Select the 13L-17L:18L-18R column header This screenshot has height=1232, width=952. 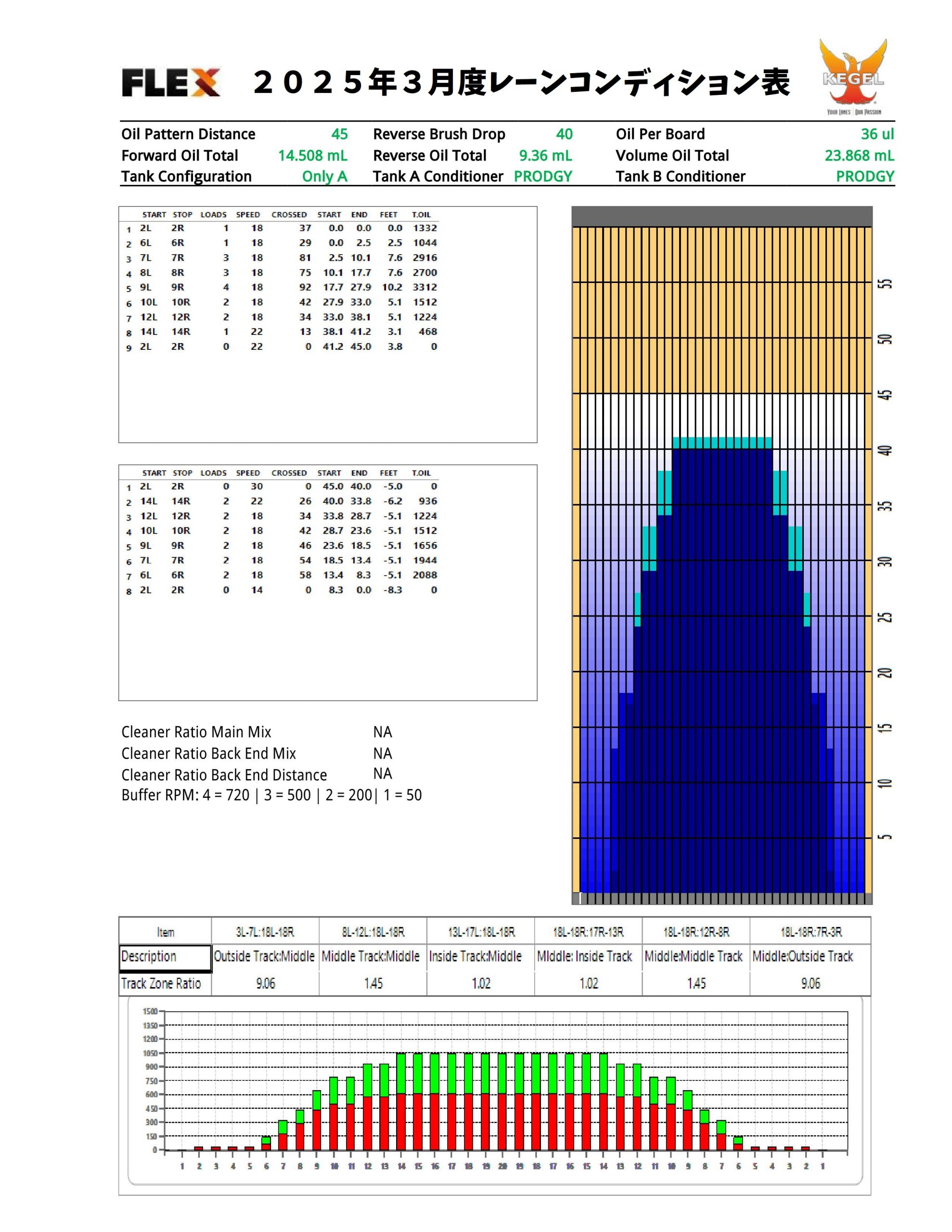tap(481, 932)
